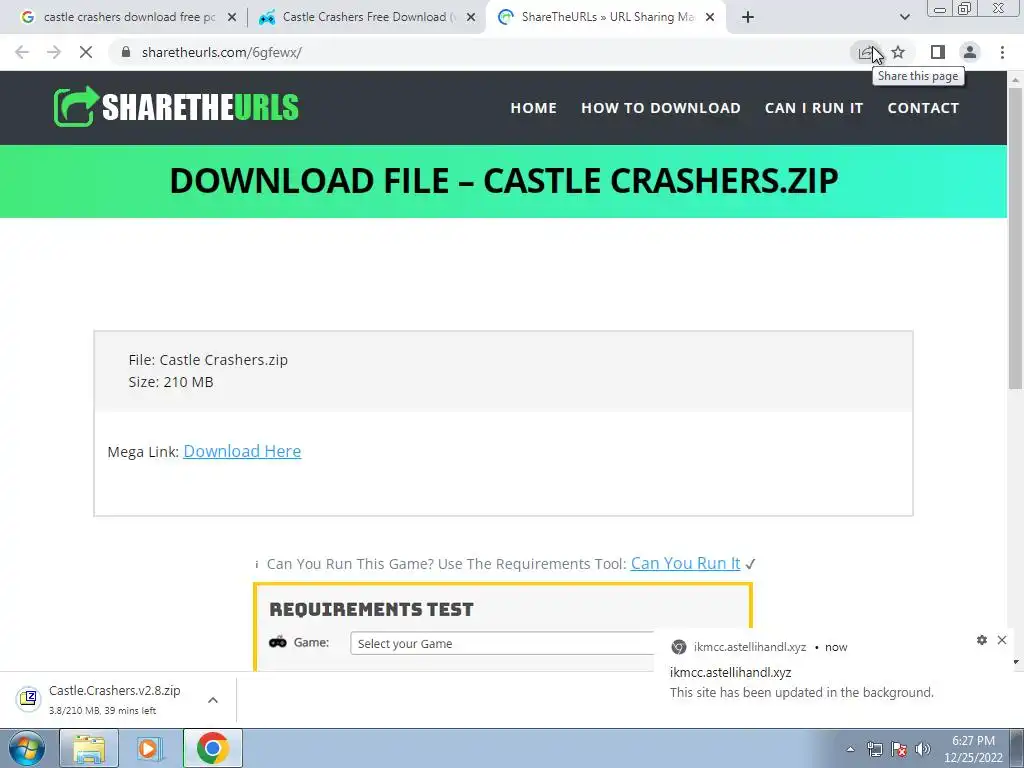Expand download options chevron for zip file
The width and height of the screenshot is (1024, 768).
point(213,700)
